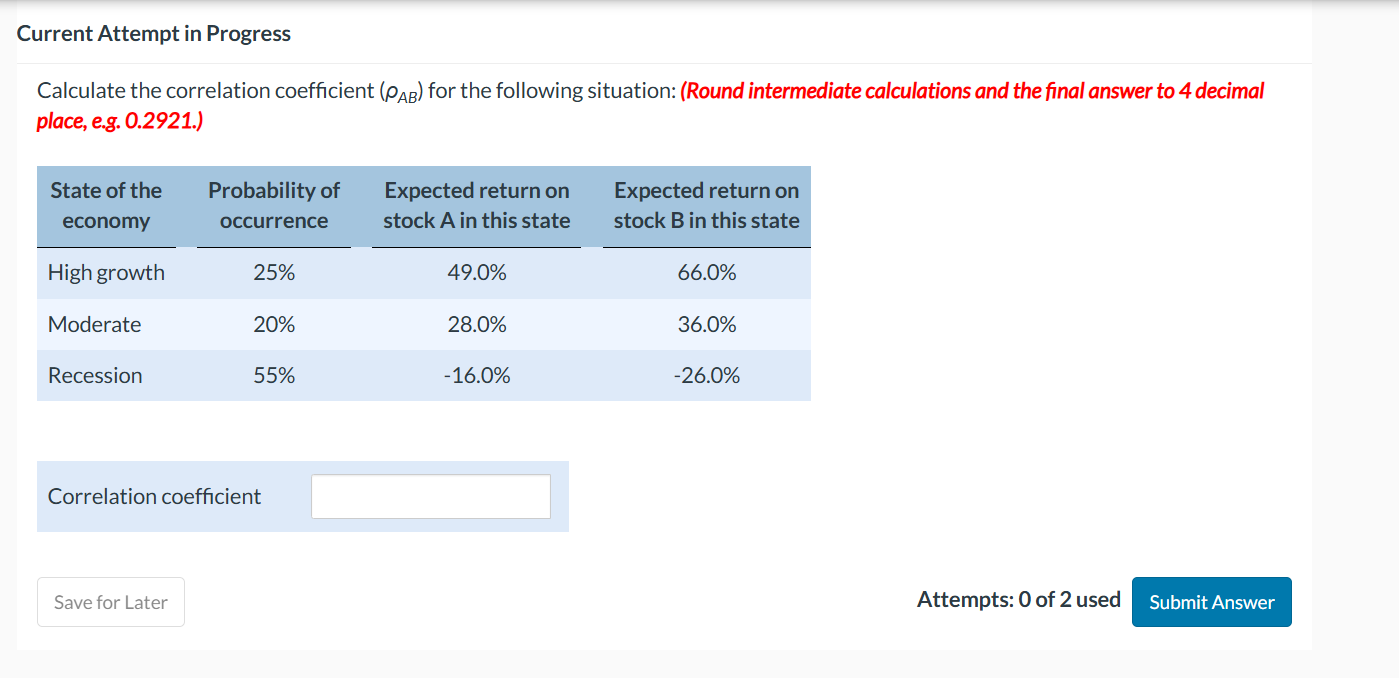Select the Current Attempt in Progress heading
Screen dimensions: 1399x678
153,33
